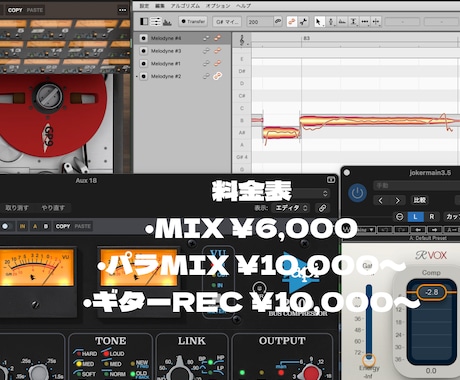Screen dimensions: 460x380
Task: Toggle record dot for Melodyne #3 track
Action: tap(143, 51)
